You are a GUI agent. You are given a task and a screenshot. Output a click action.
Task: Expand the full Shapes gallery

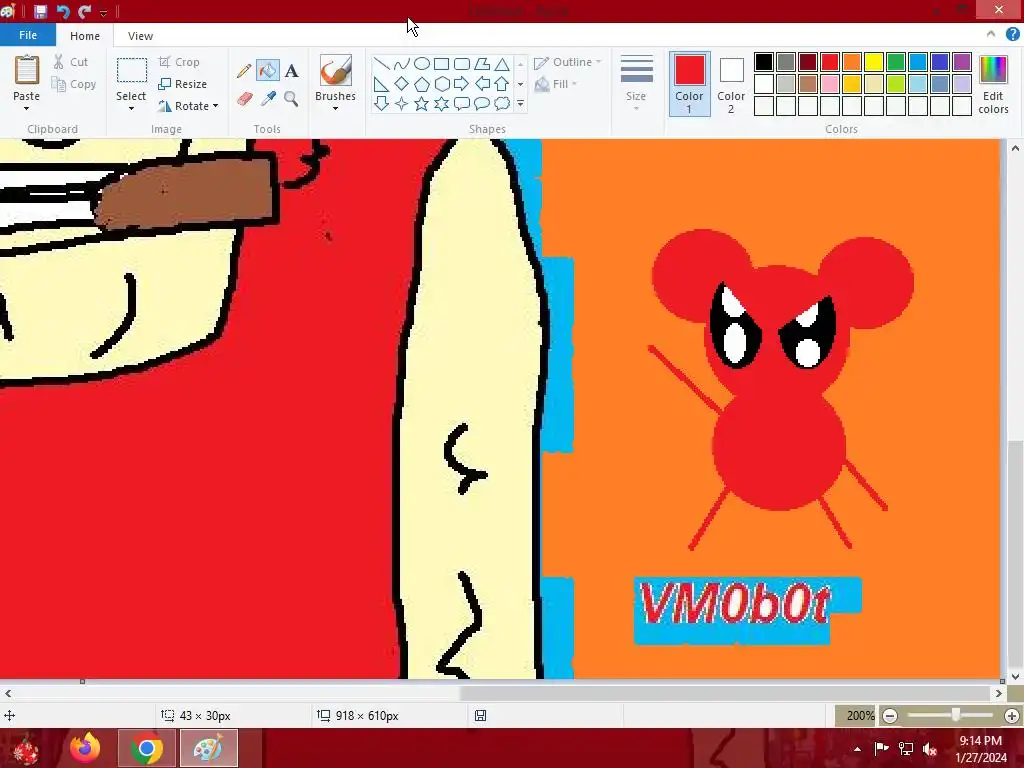click(x=520, y=103)
